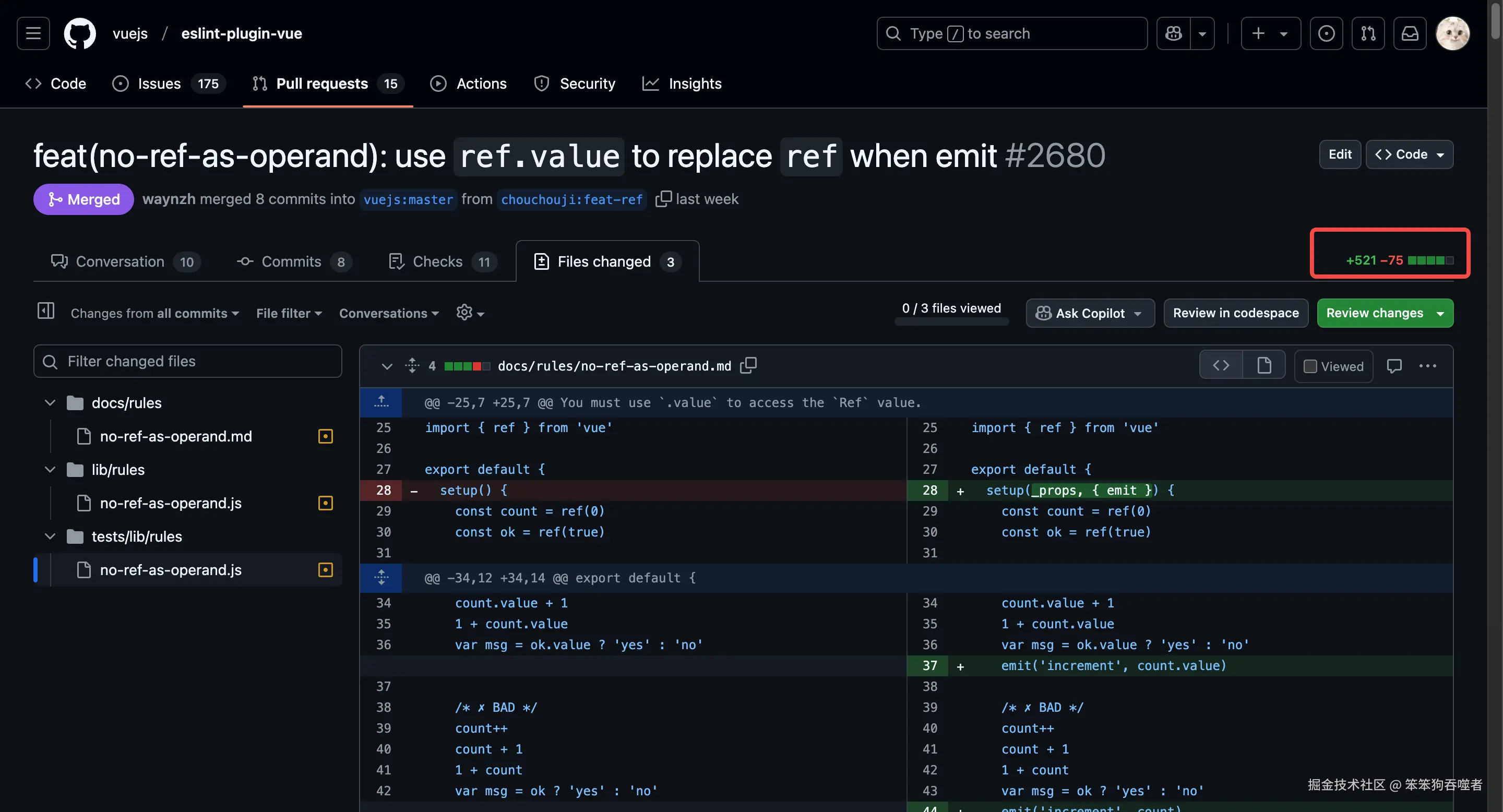
Task: Open the hamburger navigation menu
Action: pyautogui.click(x=33, y=33)
